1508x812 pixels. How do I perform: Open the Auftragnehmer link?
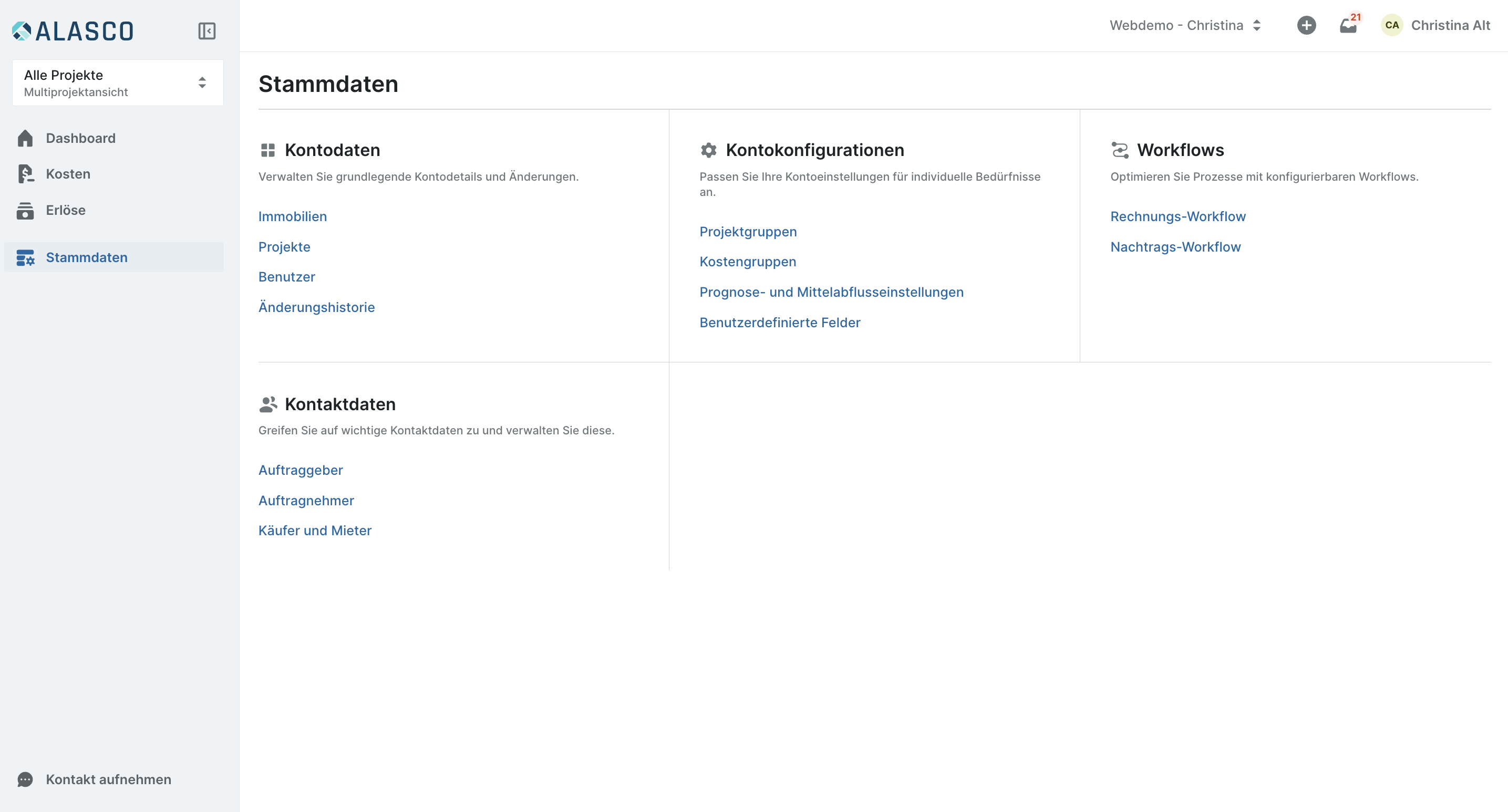(x=306, y=501)
